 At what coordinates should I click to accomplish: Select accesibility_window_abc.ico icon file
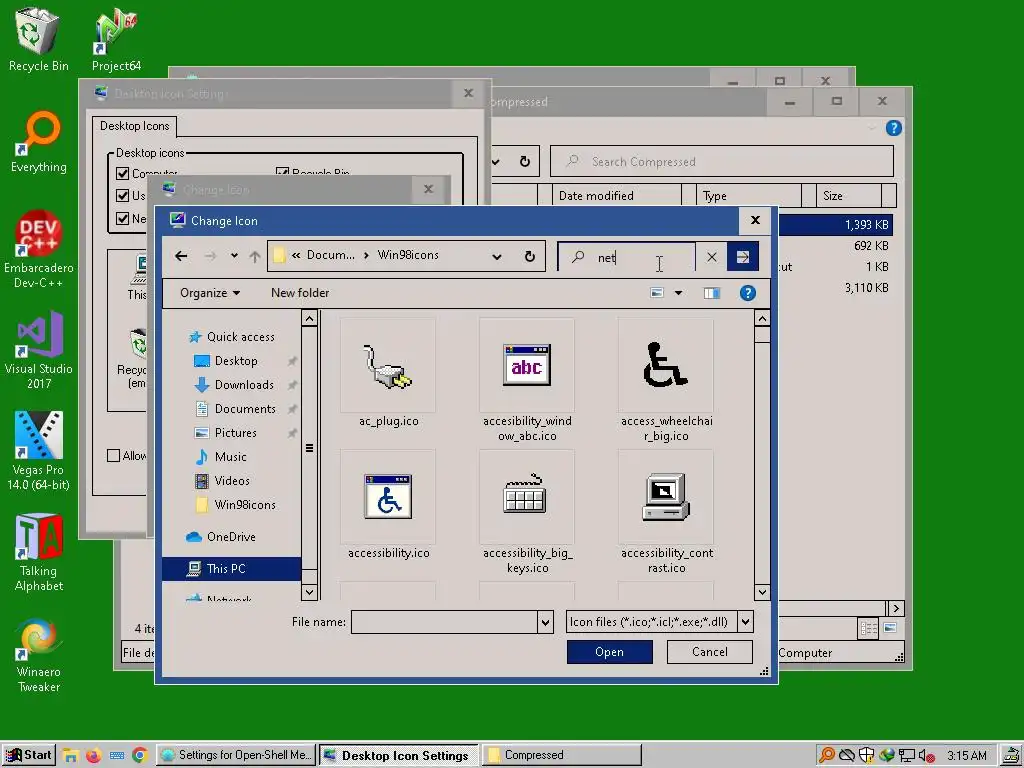[526, 380]
